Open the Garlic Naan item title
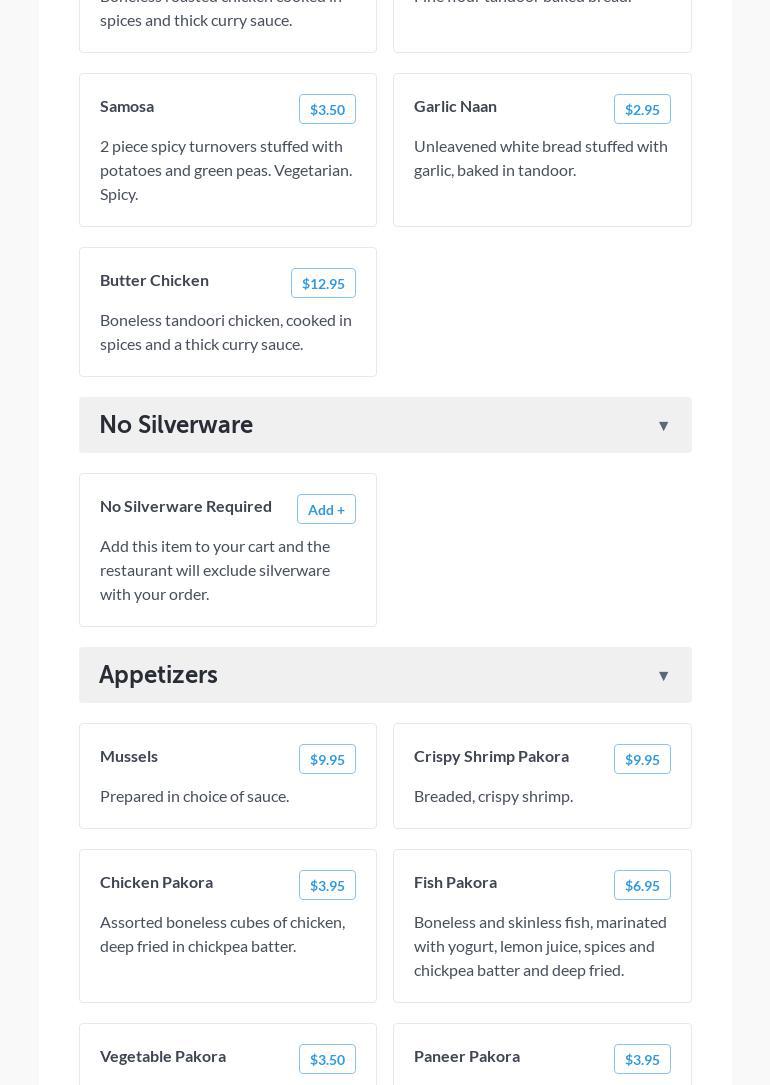This screenshot has height=1085, width=770. click(455, 107)
